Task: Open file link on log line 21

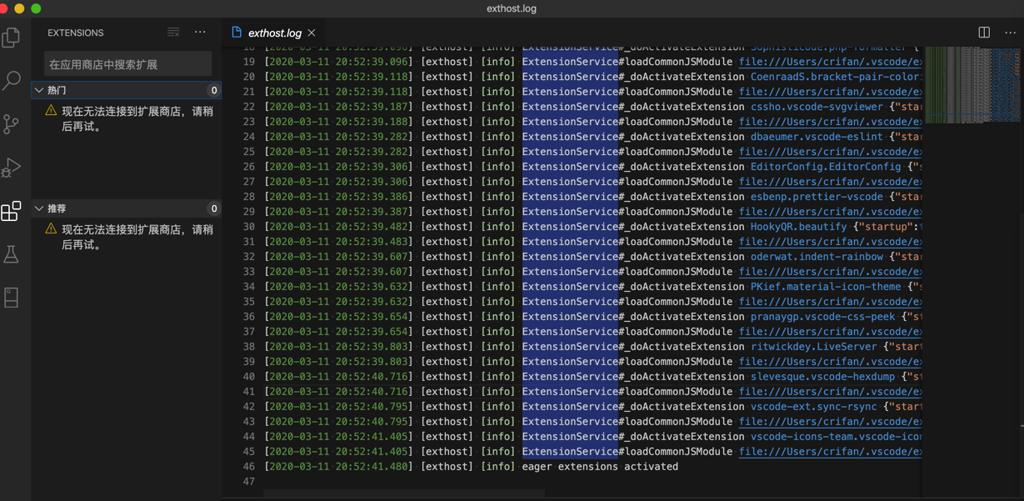Action: 830,91
